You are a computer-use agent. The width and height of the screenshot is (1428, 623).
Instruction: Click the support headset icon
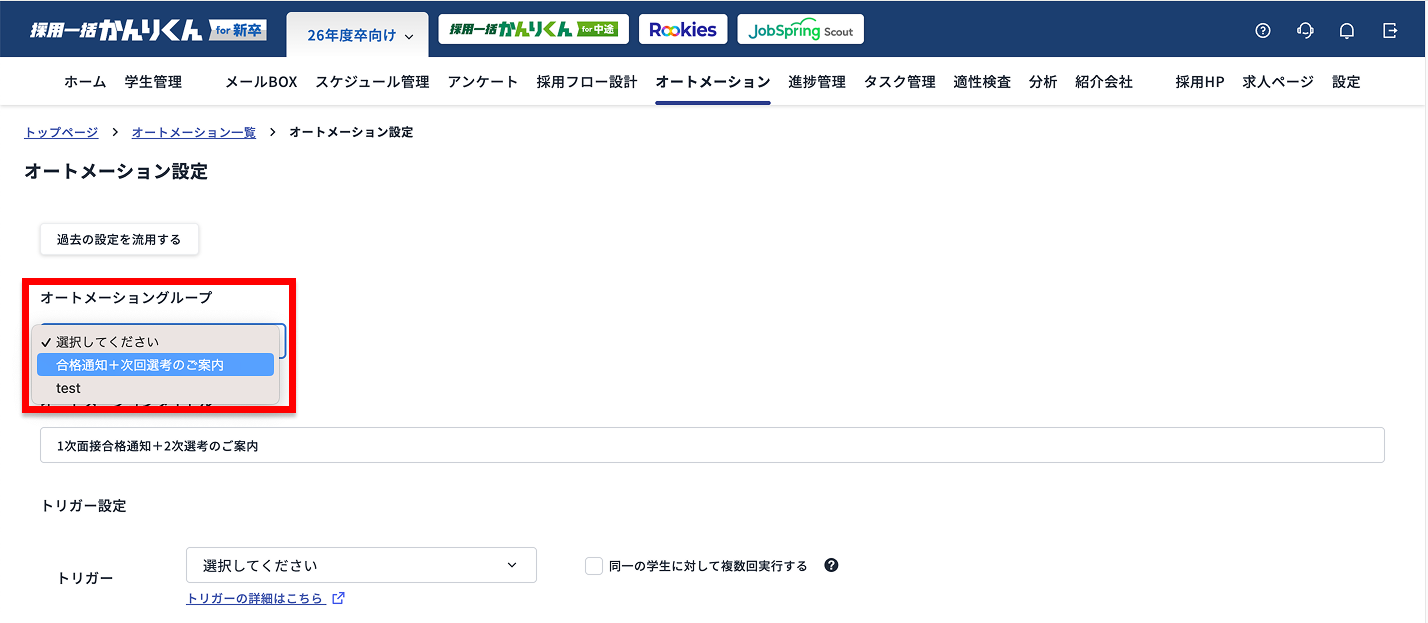1305,30
